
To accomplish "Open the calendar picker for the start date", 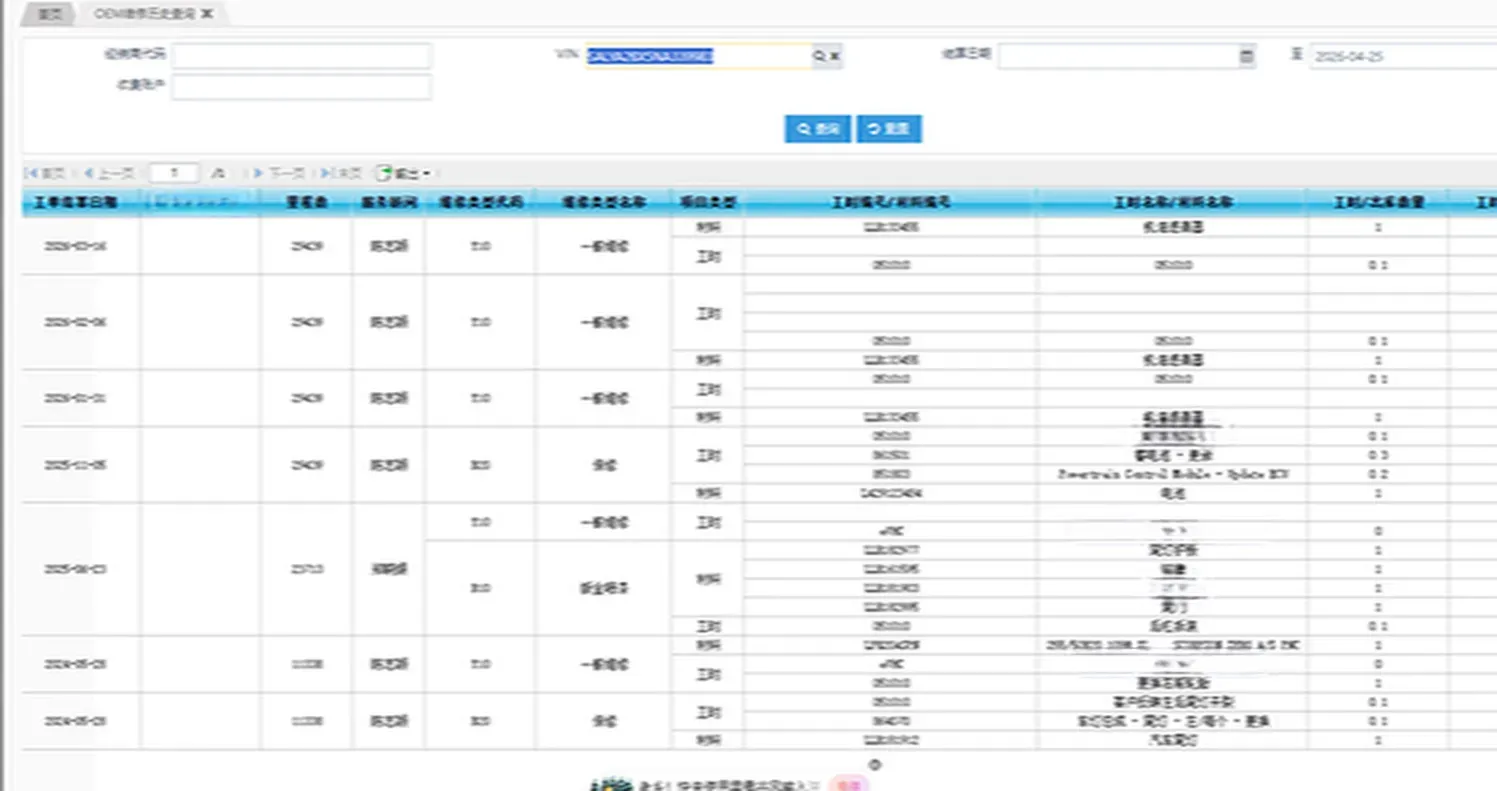I will tap(1246, 56).
